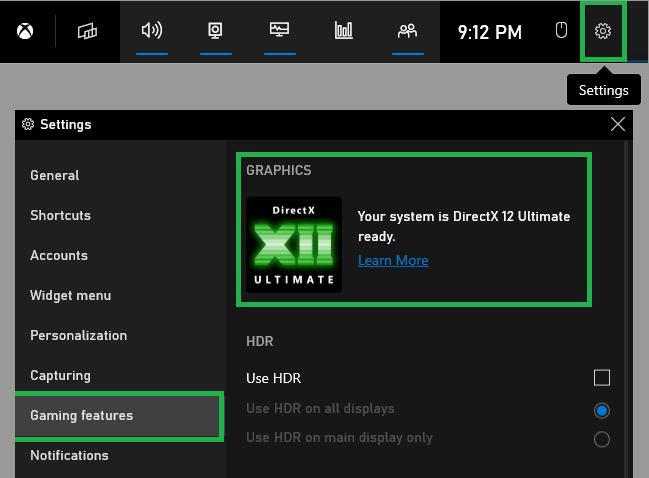This screenshot has height=478, width=649.
Task: Click the HDR section heading
Action: pos(260,341)
